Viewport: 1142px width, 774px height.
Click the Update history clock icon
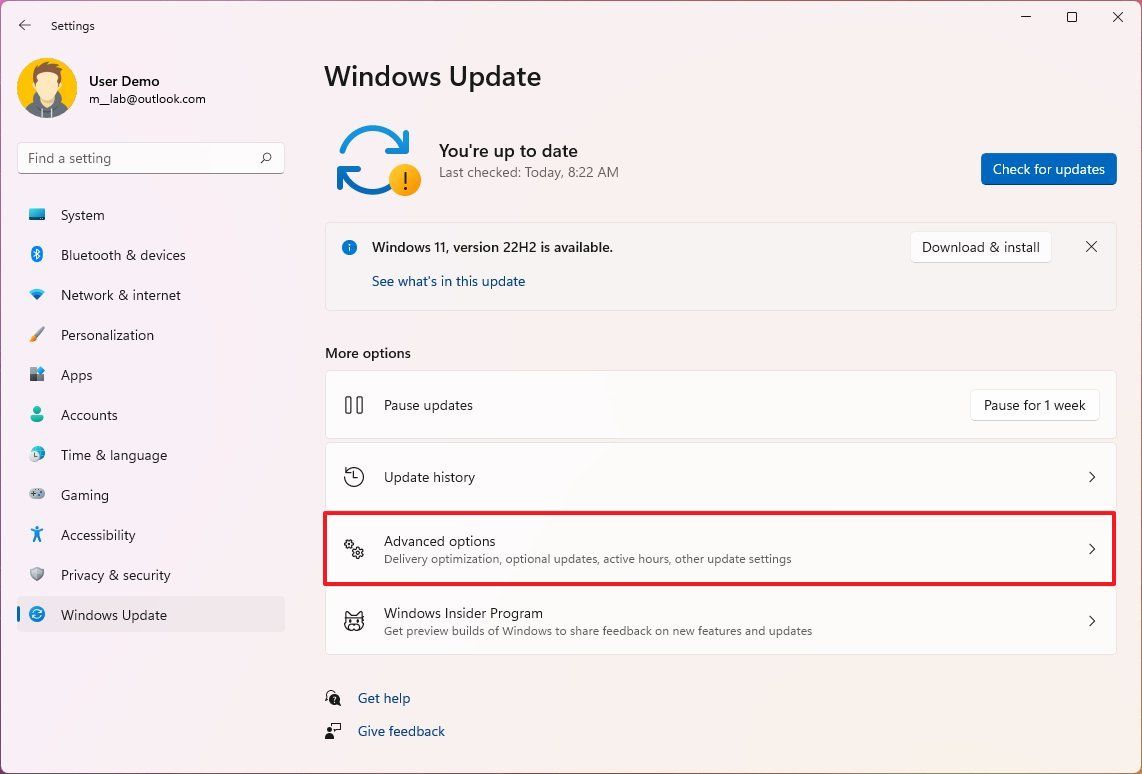pyautogui.click(x=354, y=477)
